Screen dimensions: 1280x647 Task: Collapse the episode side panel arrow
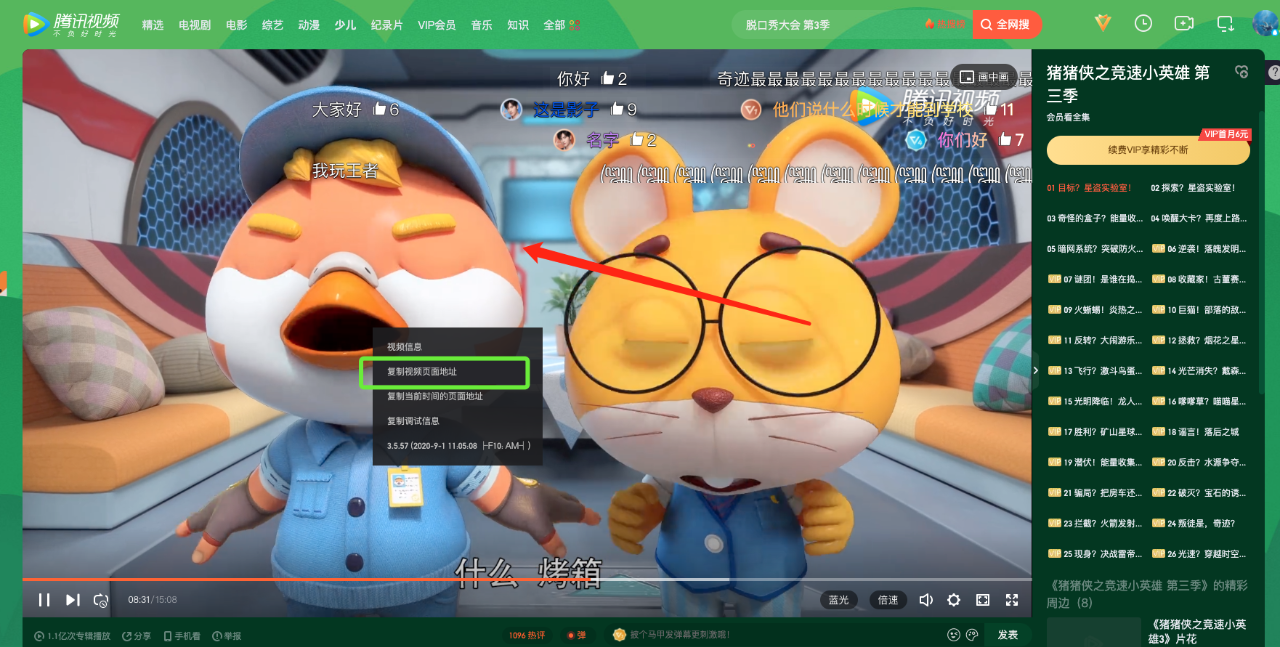pos(1036,370)
